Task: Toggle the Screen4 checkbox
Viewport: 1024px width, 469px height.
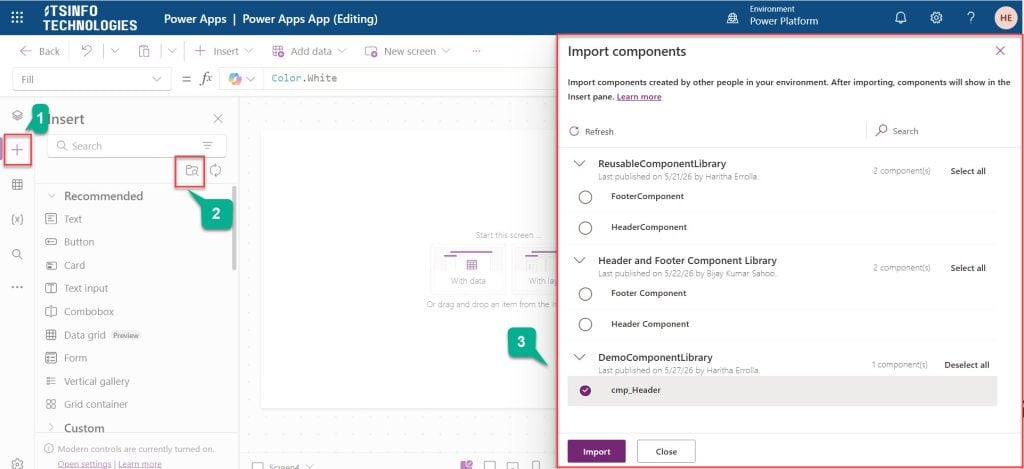Action: 258,466
